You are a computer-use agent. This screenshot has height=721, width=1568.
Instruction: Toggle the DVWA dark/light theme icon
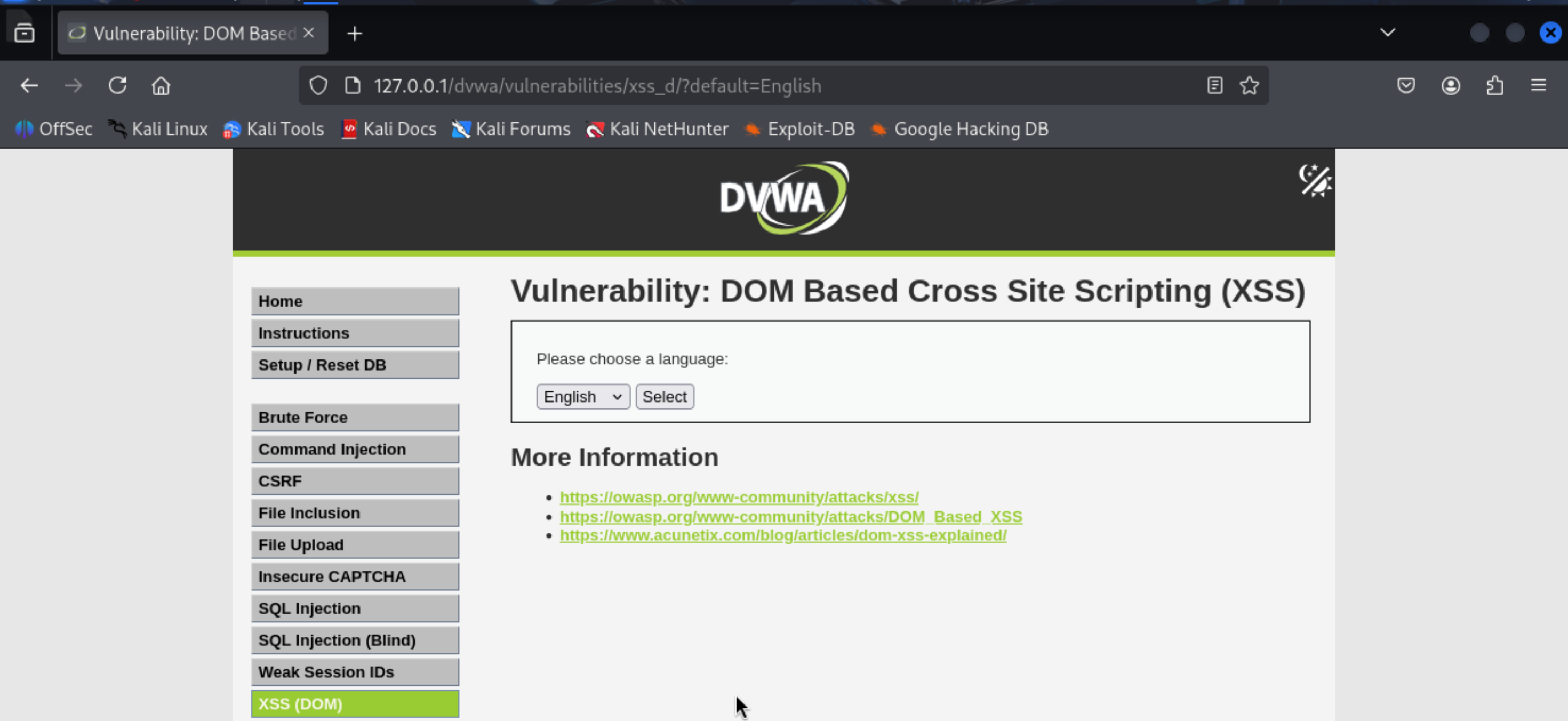click(x=1315, y=181)
